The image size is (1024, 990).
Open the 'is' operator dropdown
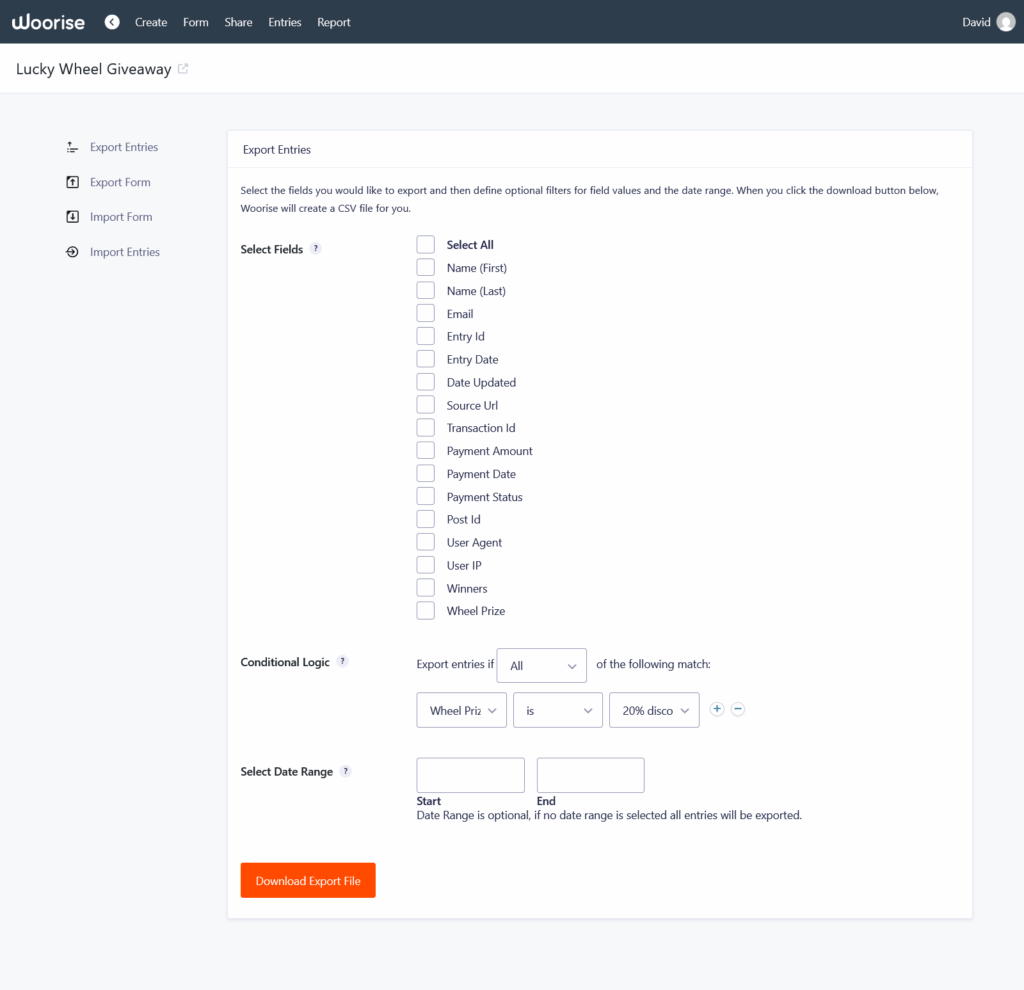pyautogui.click(x=558, y=710)
